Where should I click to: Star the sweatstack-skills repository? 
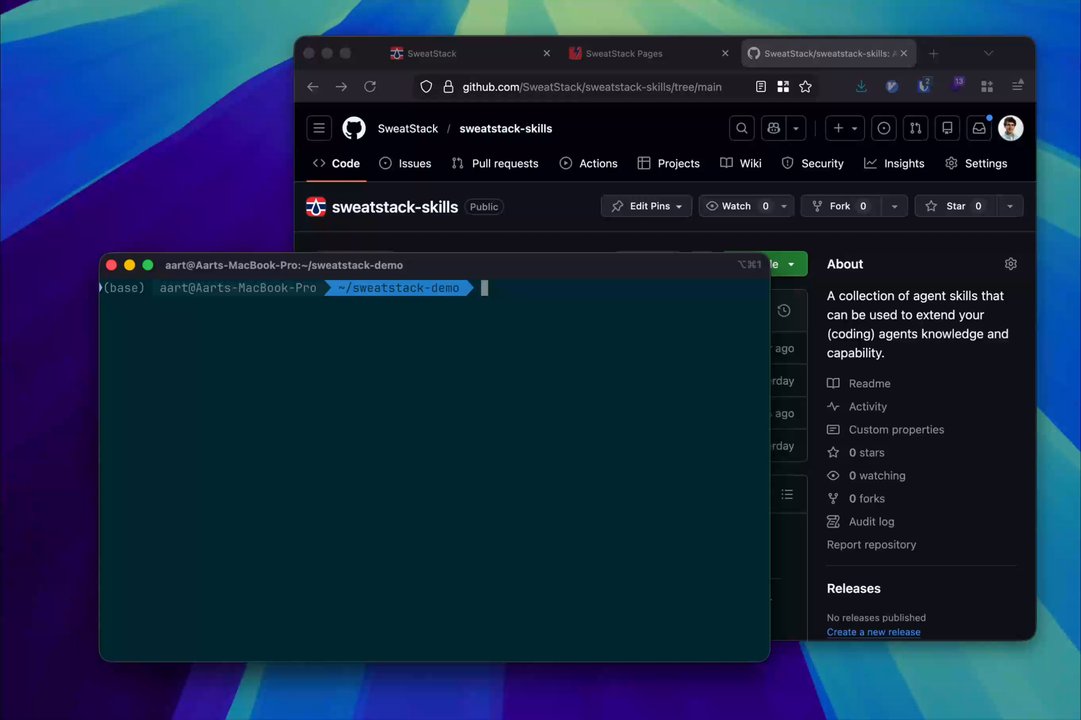(956, 206)
